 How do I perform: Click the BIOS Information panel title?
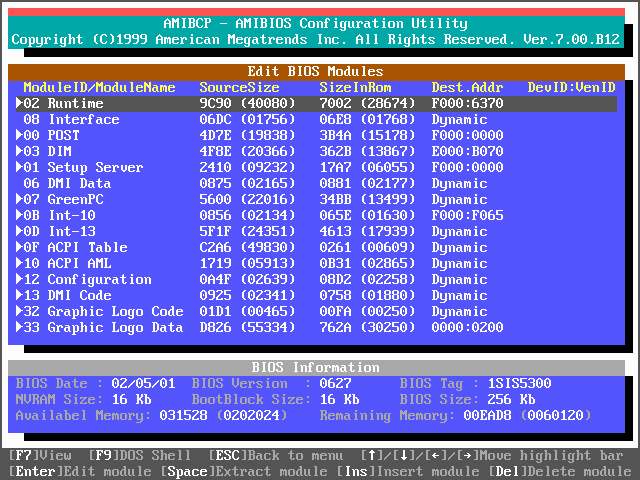tap(316, 368)
